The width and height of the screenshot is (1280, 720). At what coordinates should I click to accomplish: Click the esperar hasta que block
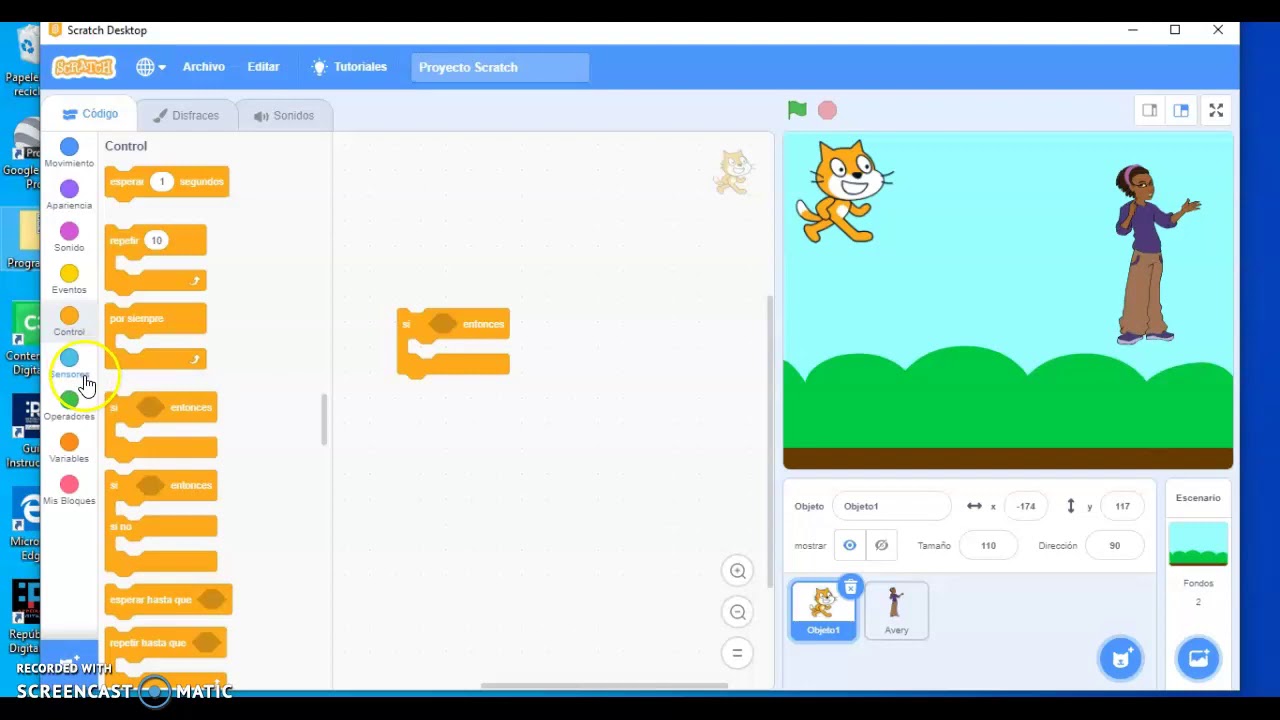(168, 600)
